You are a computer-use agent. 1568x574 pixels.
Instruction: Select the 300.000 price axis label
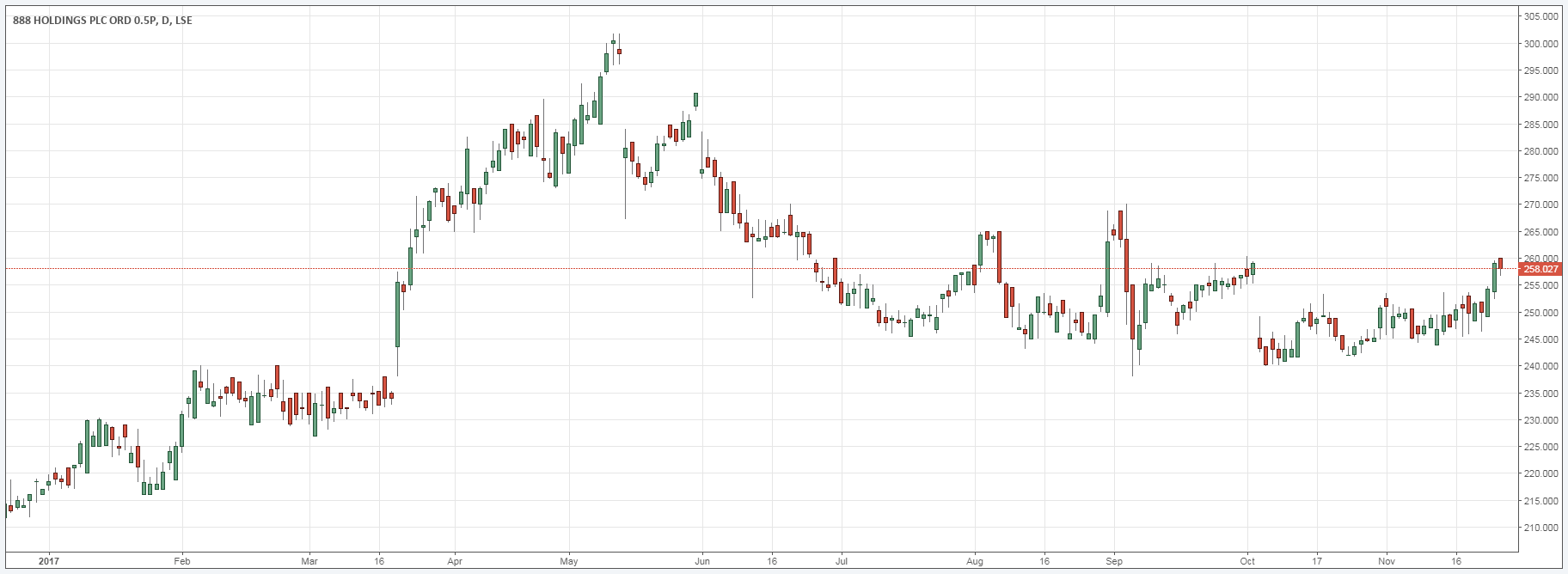pyautogui.click(x=1540, y=44)
